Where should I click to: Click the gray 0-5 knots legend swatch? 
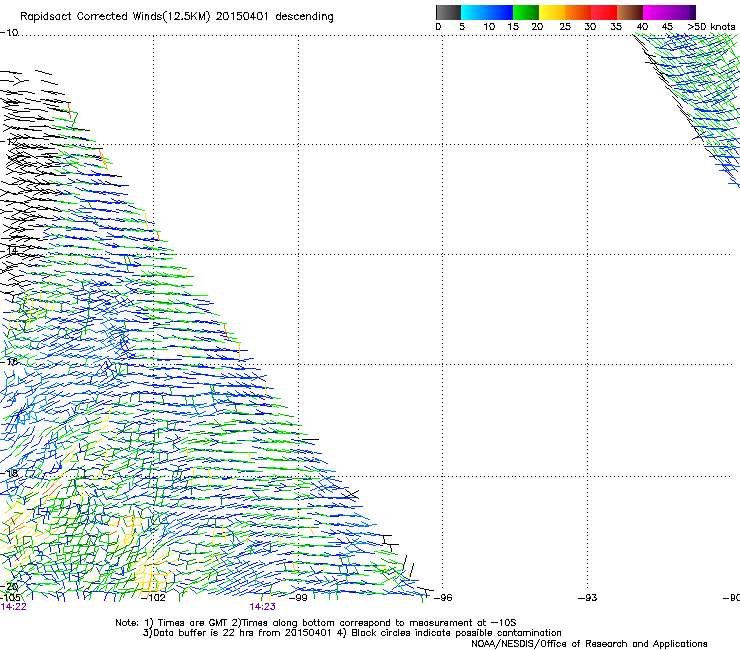pyautogui.click(x=448, y=12)
